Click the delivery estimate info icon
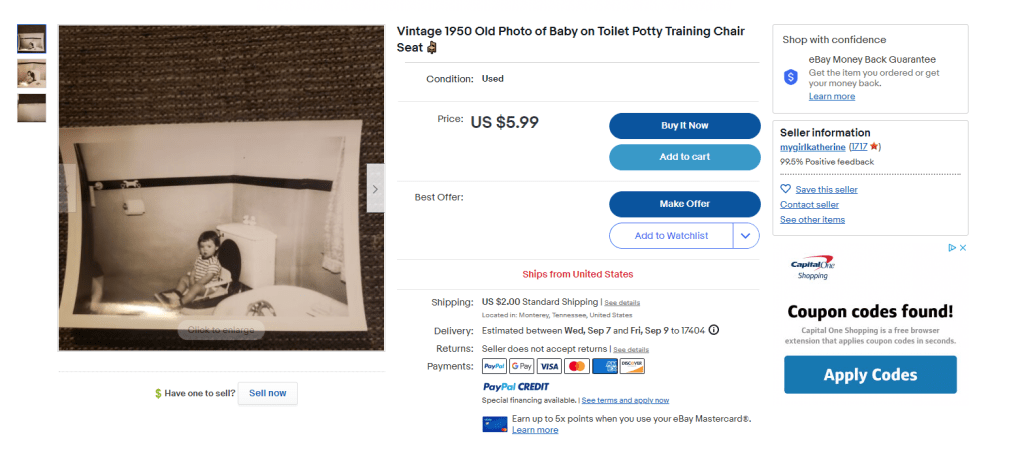This screenshot has width=1024, height=455. point(714,330)
